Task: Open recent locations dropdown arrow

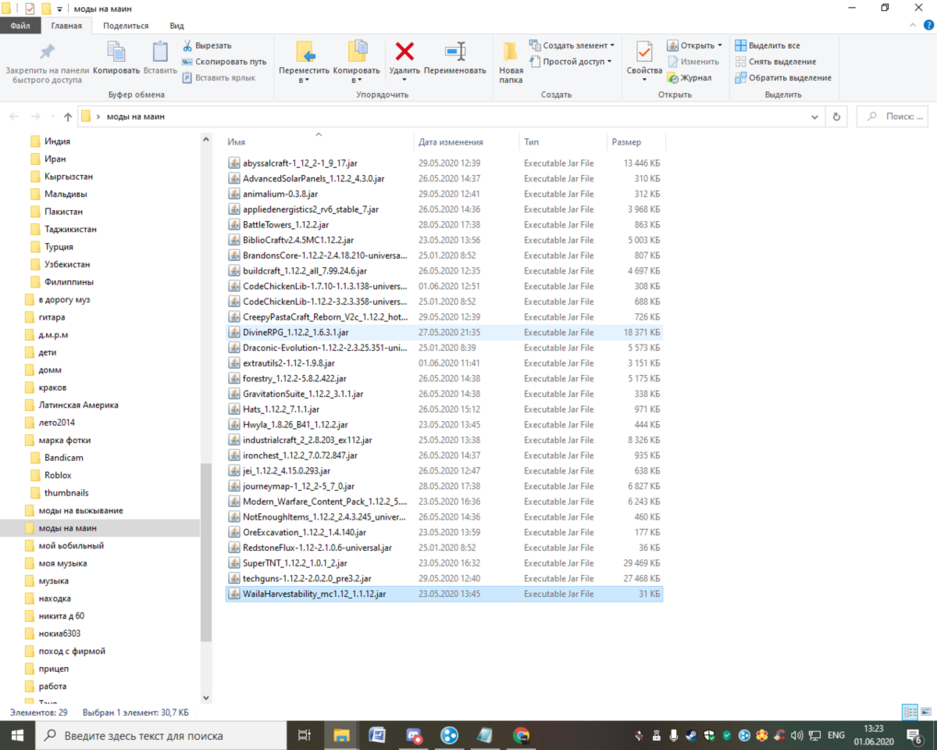Action: (x=53, y=117)
